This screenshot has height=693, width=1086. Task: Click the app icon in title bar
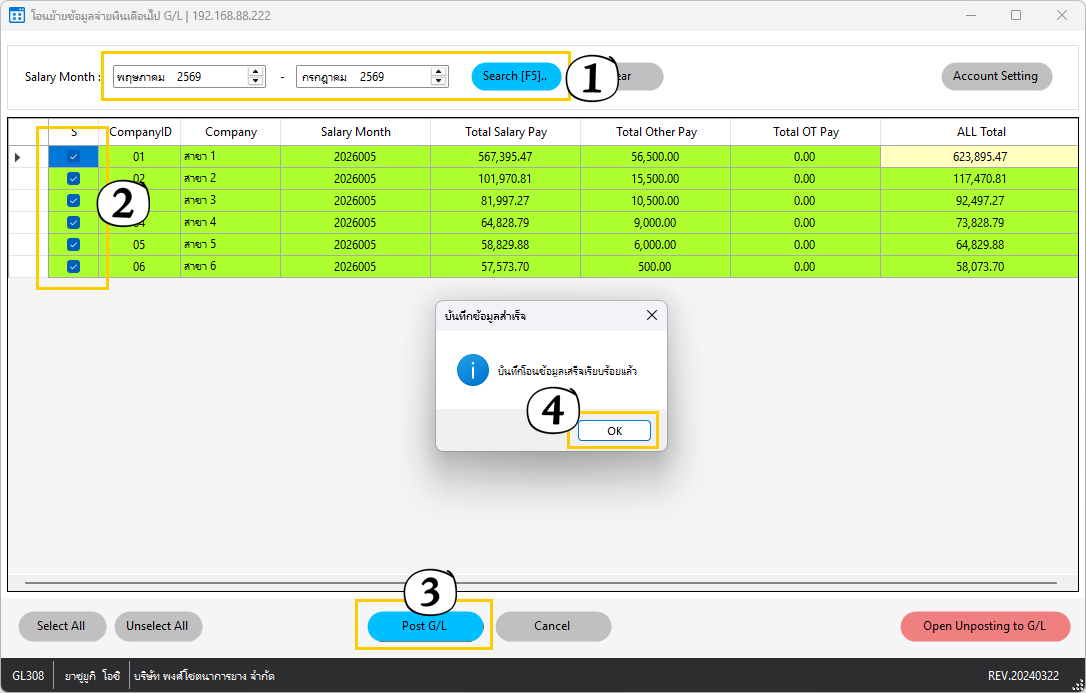coord(17,15)
